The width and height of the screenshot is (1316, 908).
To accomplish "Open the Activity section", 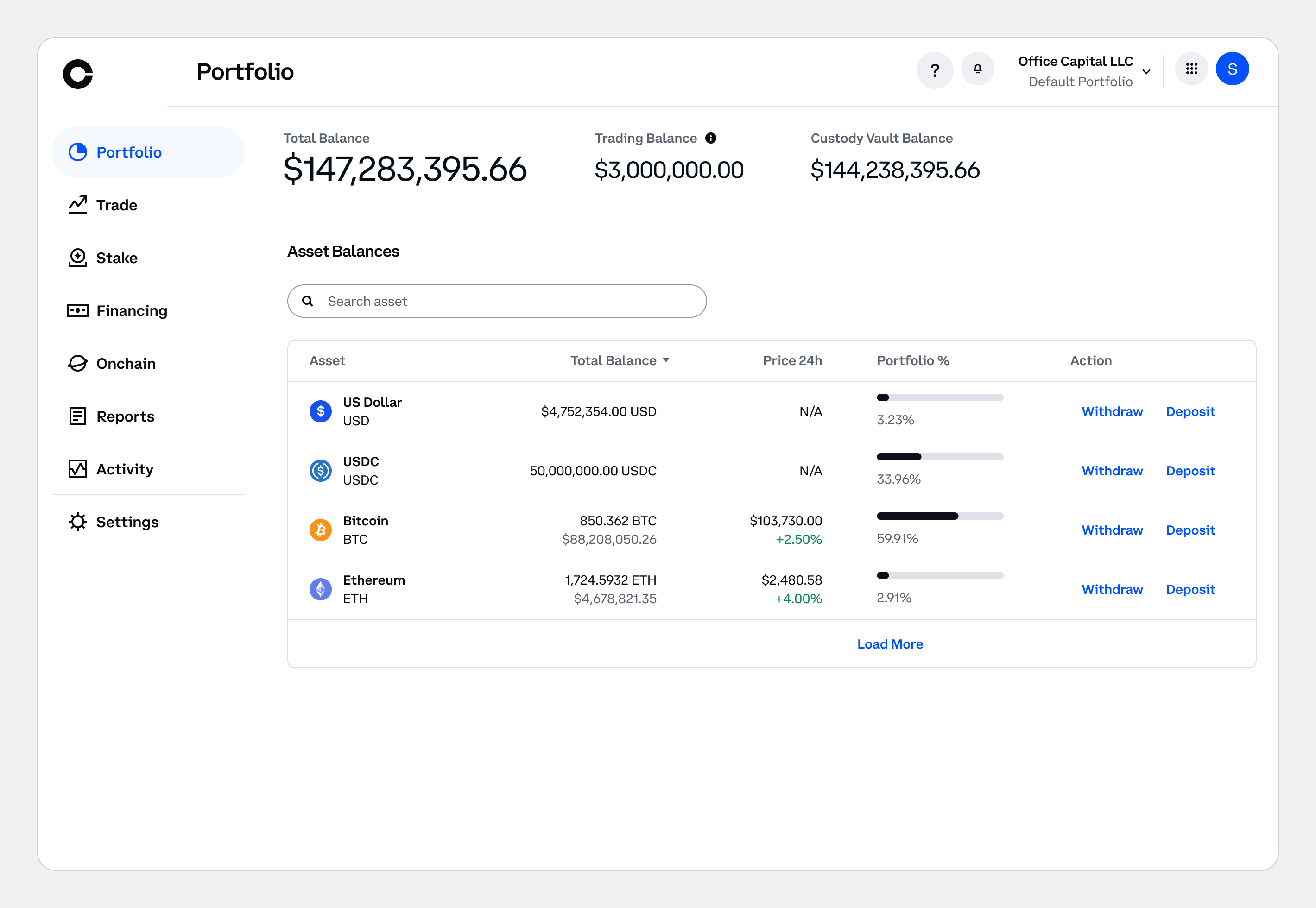I will pos(124,469).
